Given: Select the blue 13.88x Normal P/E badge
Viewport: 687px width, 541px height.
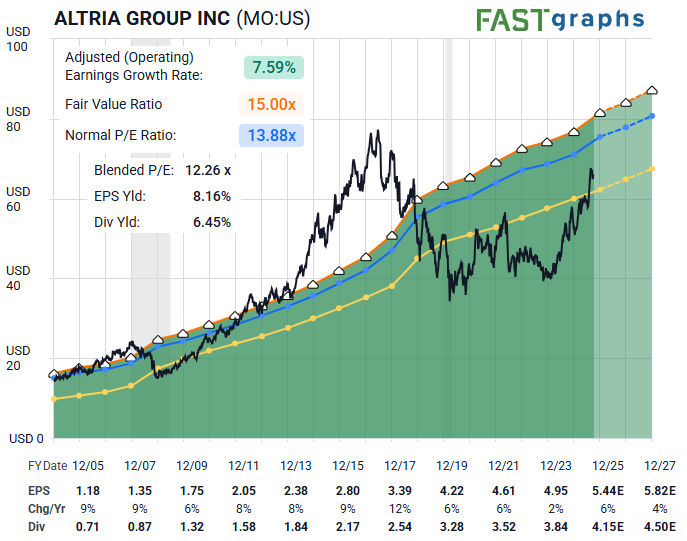Looking at the screenshot, I should [274, 135].
